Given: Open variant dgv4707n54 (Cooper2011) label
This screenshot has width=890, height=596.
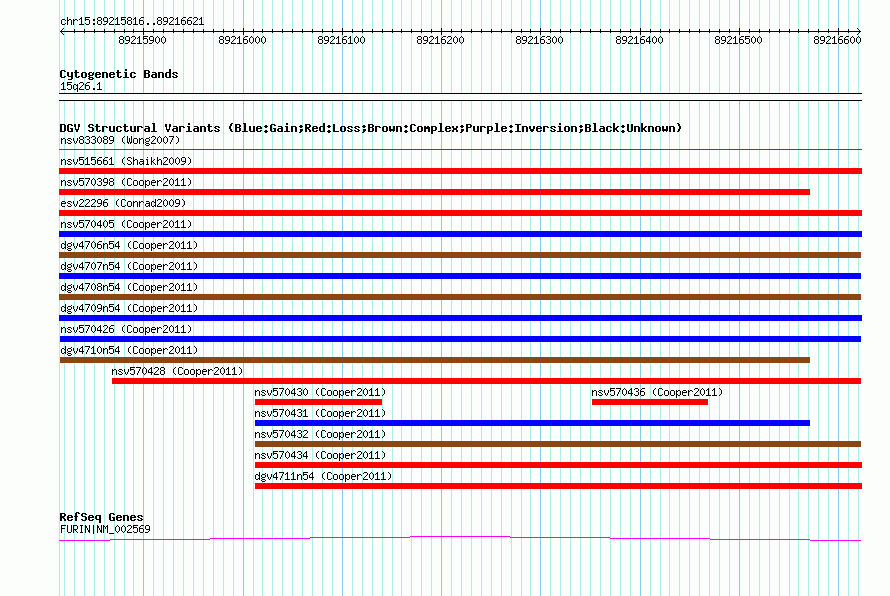Looking at the screenshot, I should point(129,266).
